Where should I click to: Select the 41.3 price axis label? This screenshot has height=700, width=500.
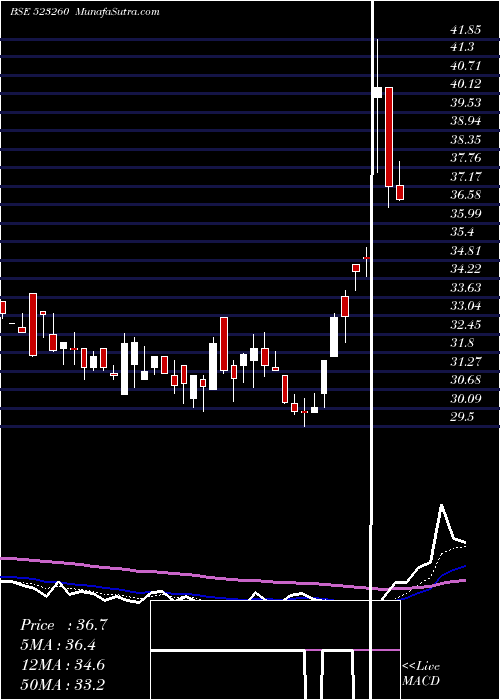[x=462, y=47]
